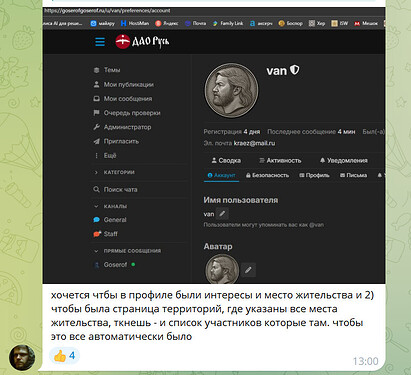Open the blue mail bookmark left of HostMan
The height and width of the screenshot is (375, 411).
pyautogui.click(x=103, y=23)
